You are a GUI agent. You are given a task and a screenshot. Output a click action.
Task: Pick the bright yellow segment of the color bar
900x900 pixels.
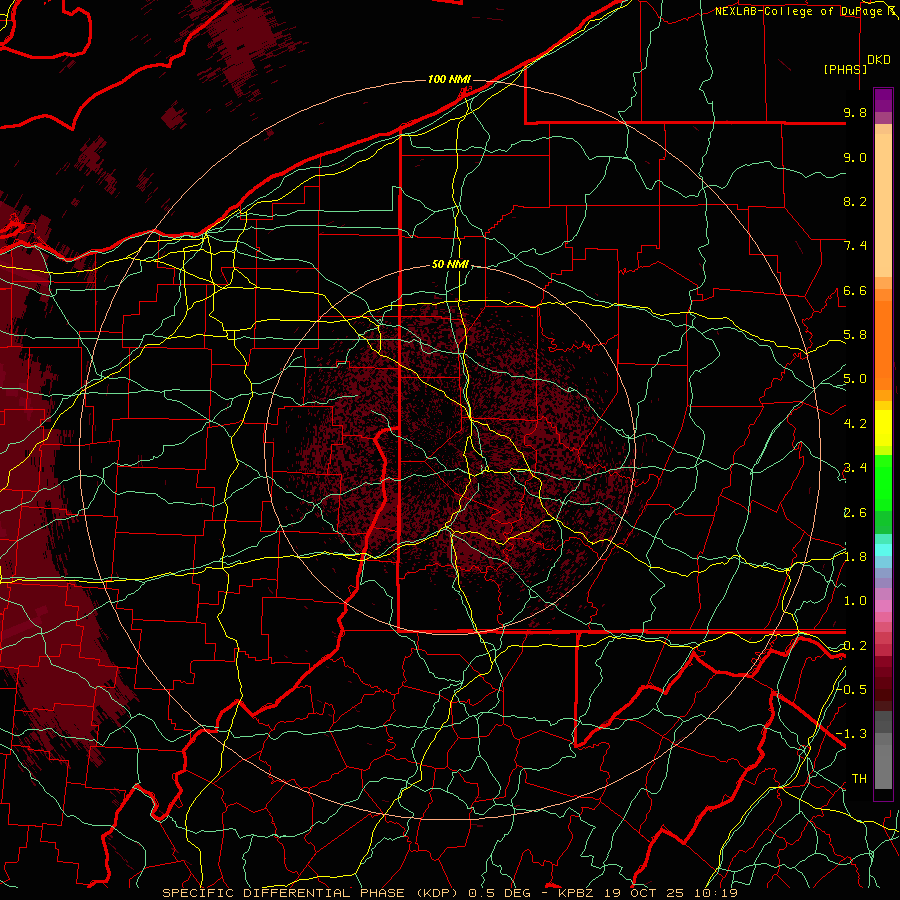(883, 428)
